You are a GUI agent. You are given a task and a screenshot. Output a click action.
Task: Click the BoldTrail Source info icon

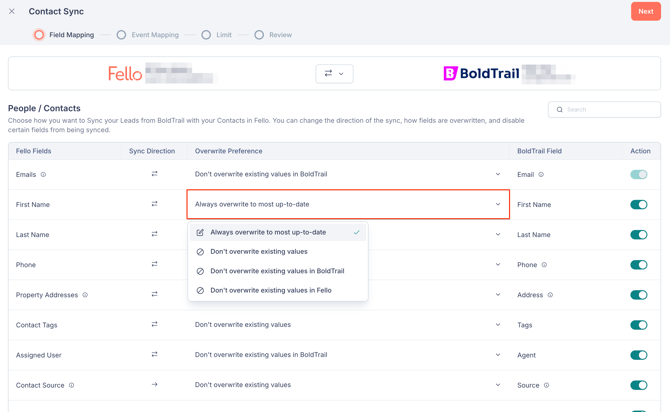click(x=546, y=385)
